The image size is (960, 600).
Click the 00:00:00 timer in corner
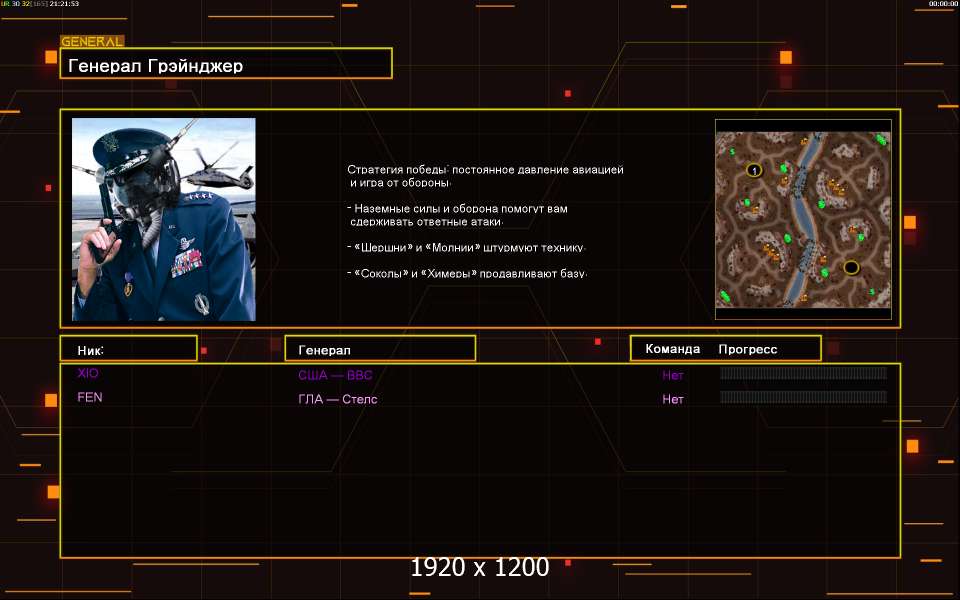pos(943,4)
